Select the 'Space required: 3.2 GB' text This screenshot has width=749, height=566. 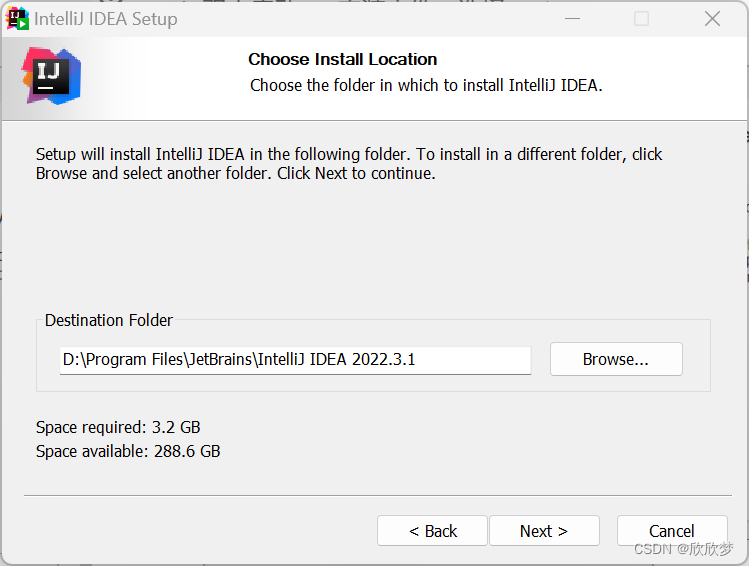point(118,427)
